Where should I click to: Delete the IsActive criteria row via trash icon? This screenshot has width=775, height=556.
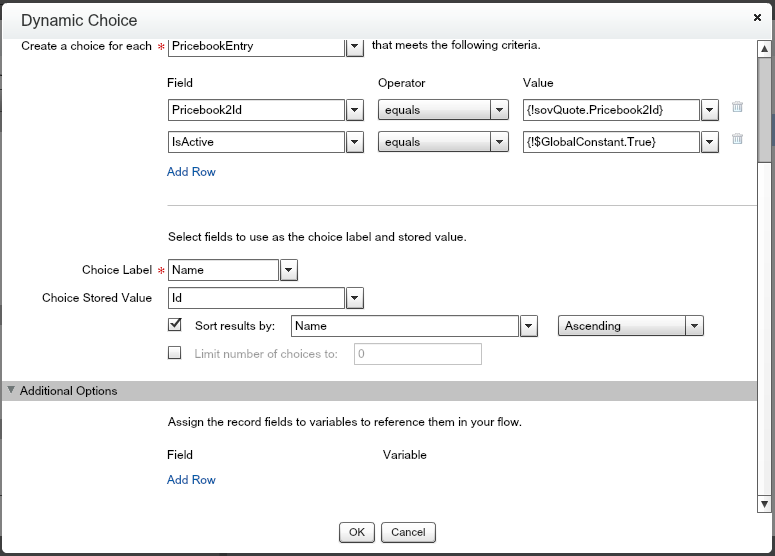(x=737, y=141)
